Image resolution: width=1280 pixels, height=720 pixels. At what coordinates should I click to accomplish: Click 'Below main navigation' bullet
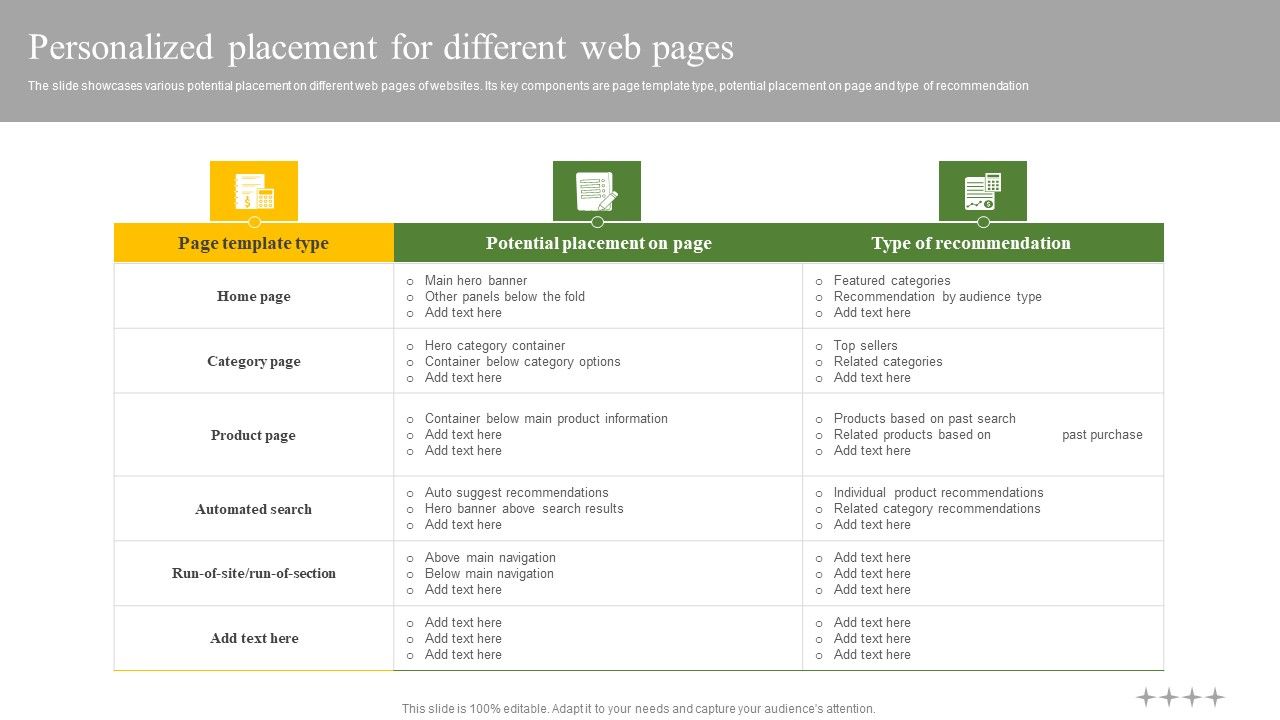point(489,574)
